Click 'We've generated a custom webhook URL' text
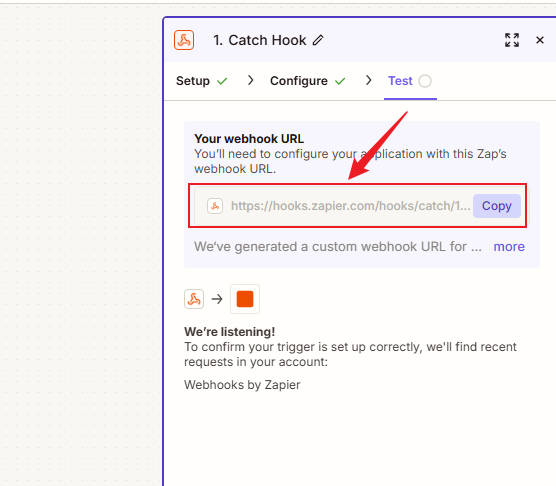556x486 pixels. (x=338, y=247)
